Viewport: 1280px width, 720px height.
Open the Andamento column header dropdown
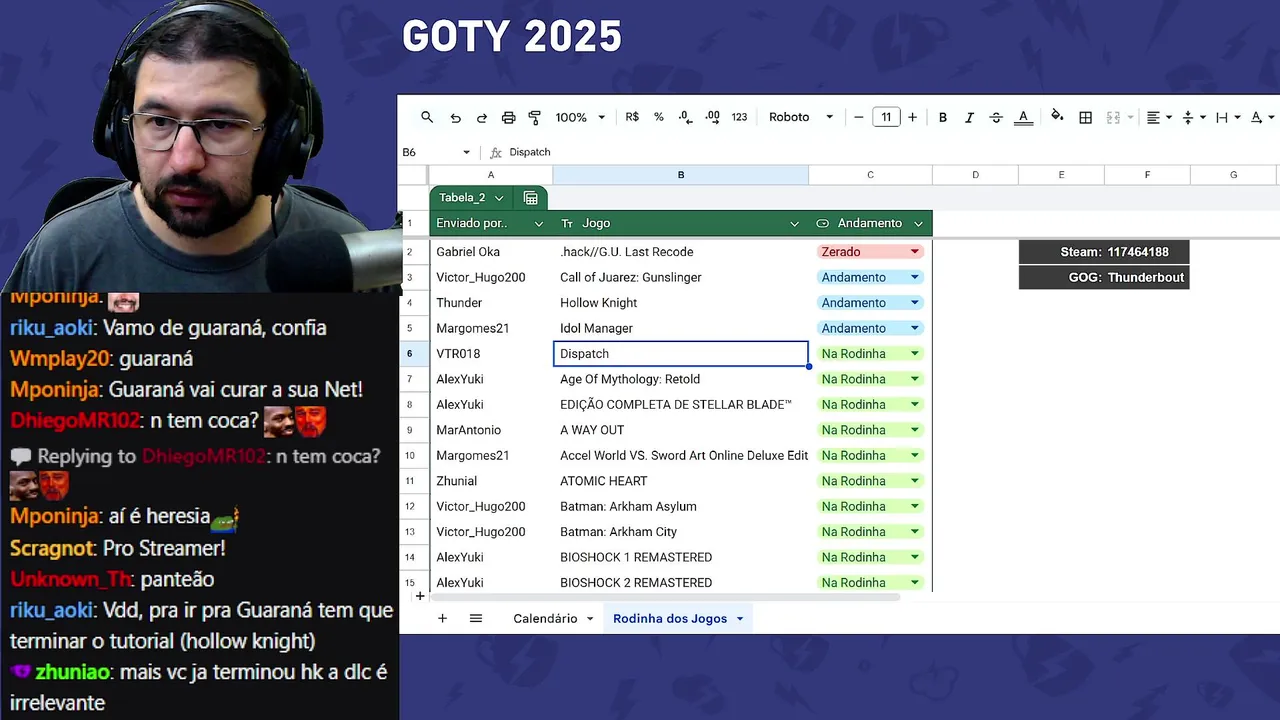point(918,223)
